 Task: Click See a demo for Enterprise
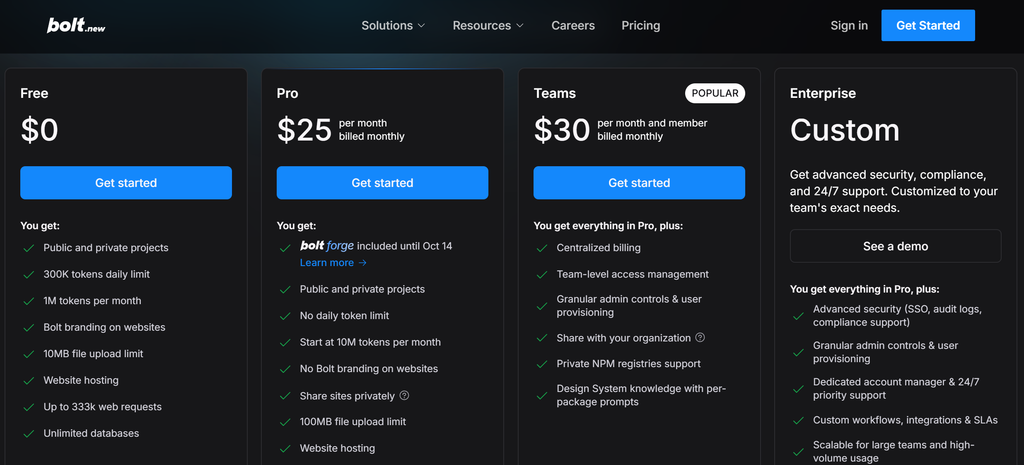coord(895,246)
